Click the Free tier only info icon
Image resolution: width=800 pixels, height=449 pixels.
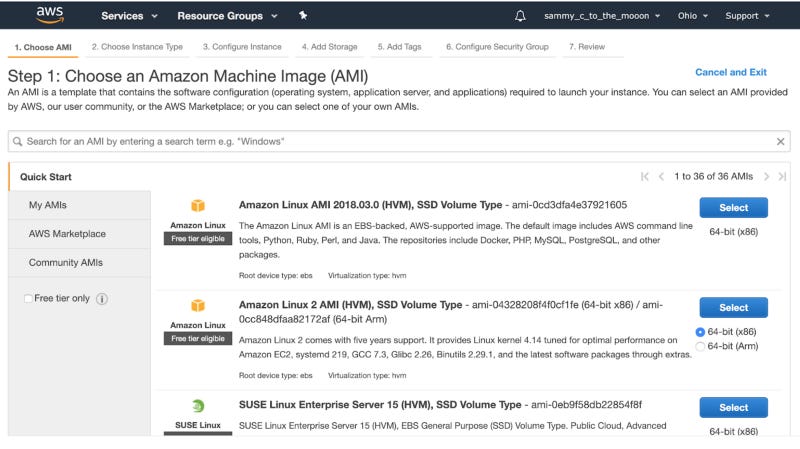click(x=102, y=298)
